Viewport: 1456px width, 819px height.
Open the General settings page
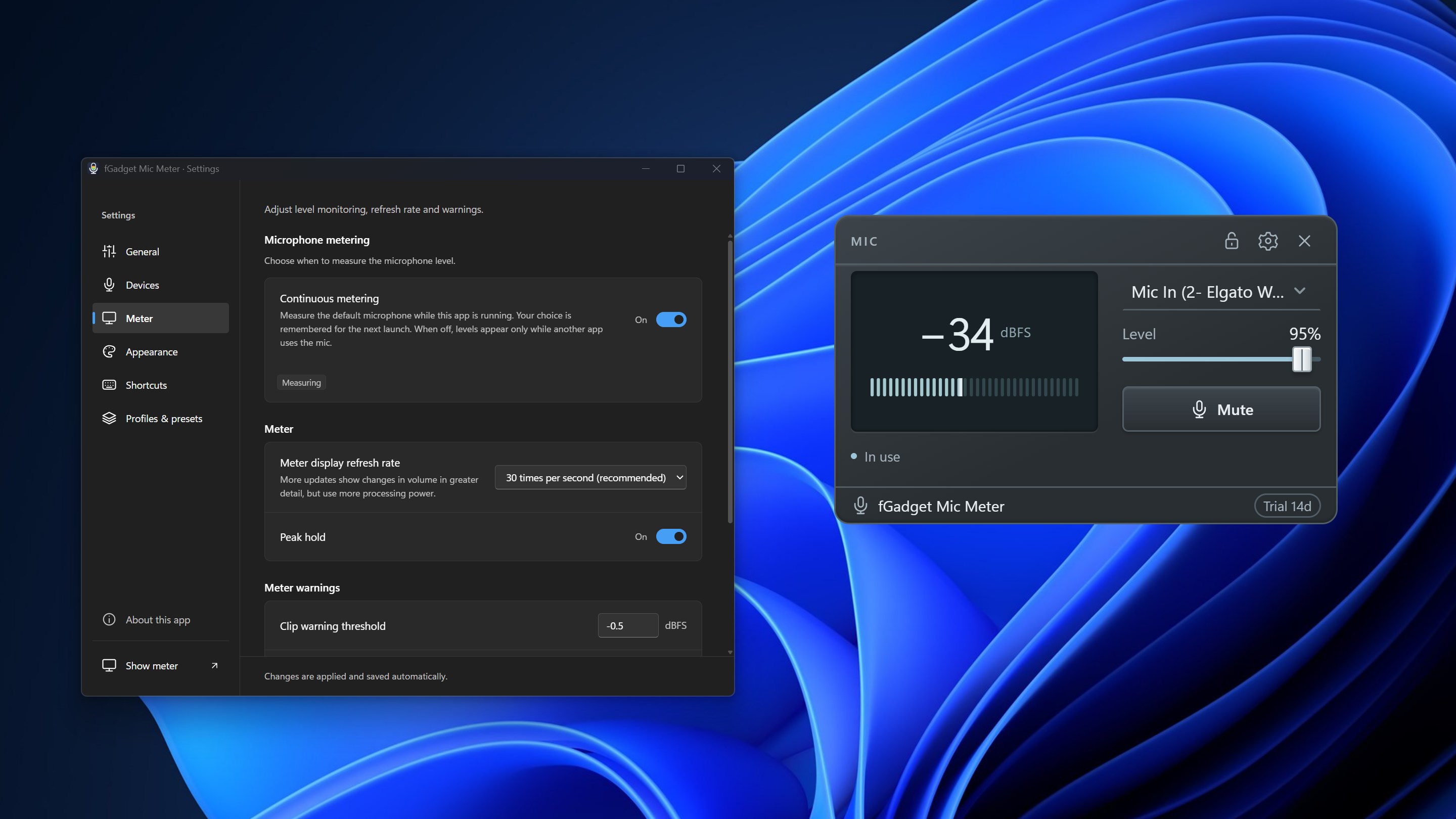tap(161, 252)
